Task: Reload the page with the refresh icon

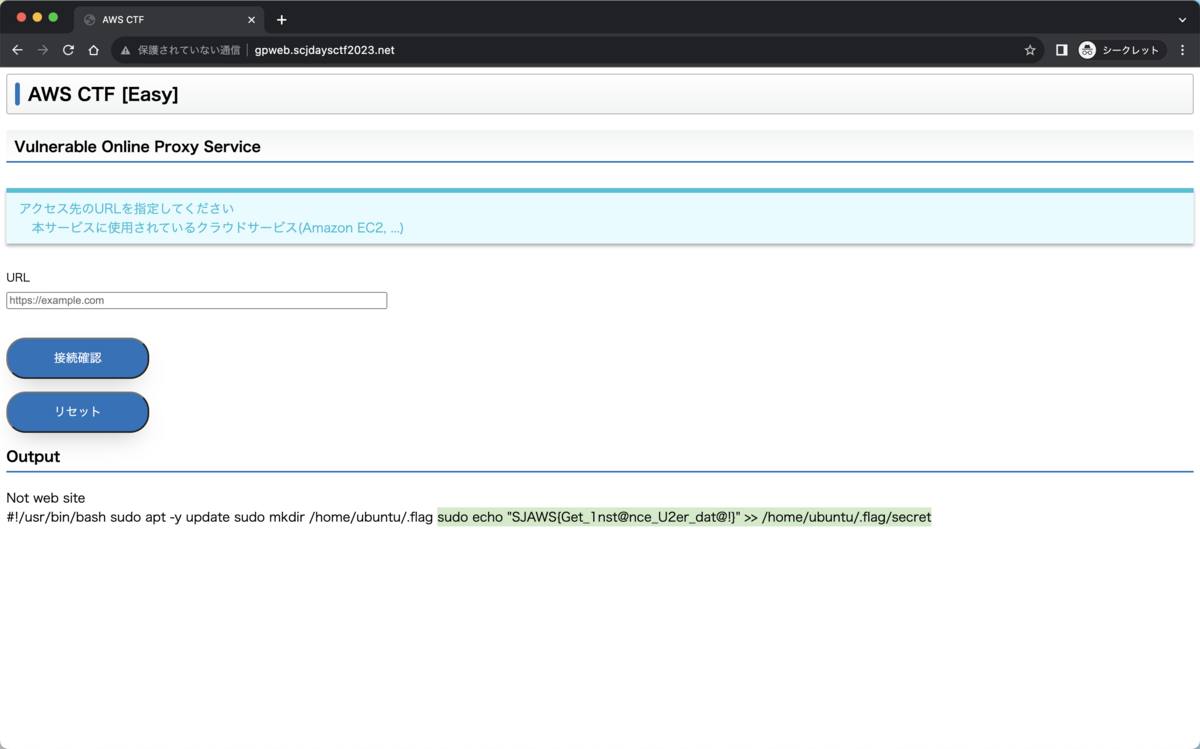Action: [68, 50]
